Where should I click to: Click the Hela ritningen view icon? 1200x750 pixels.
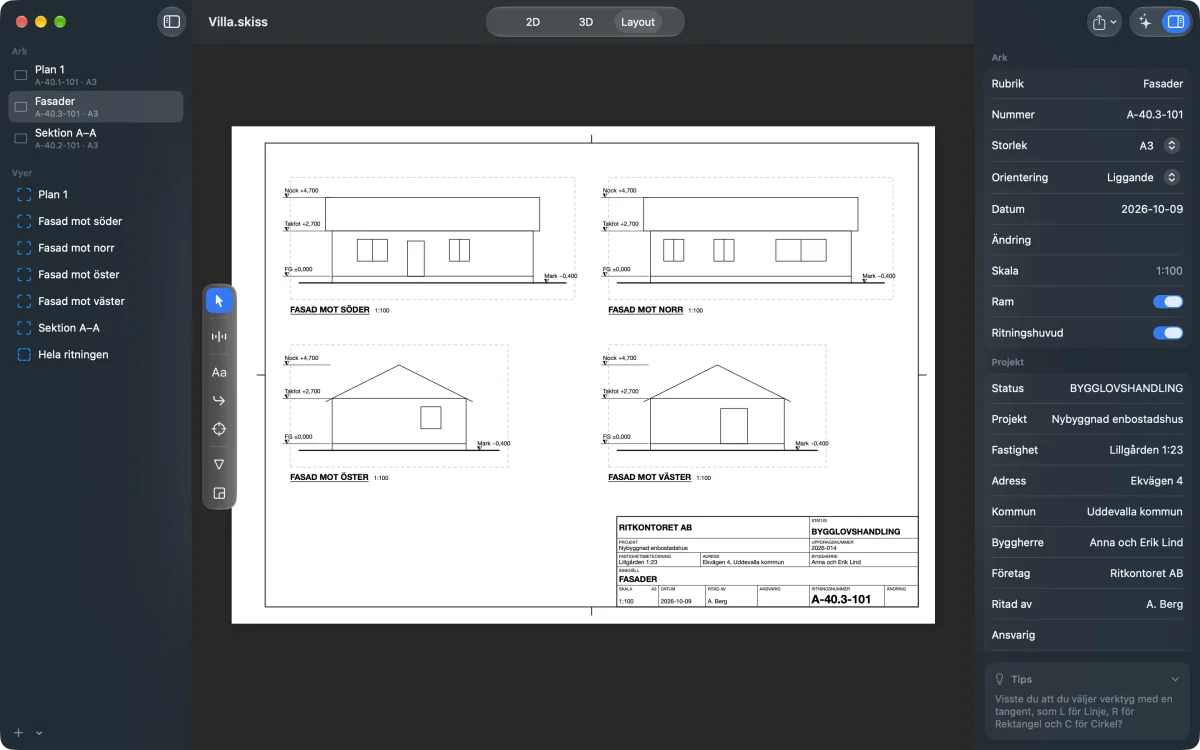(24, 355)
